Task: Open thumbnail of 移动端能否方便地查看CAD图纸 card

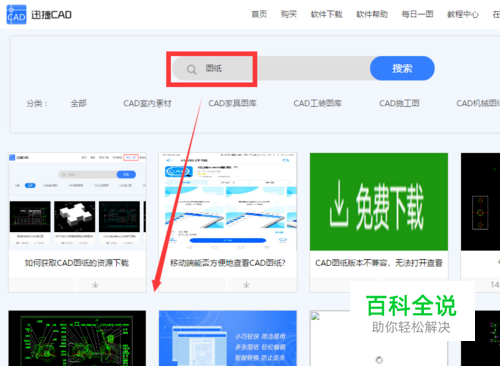Action: coord(228,201)
